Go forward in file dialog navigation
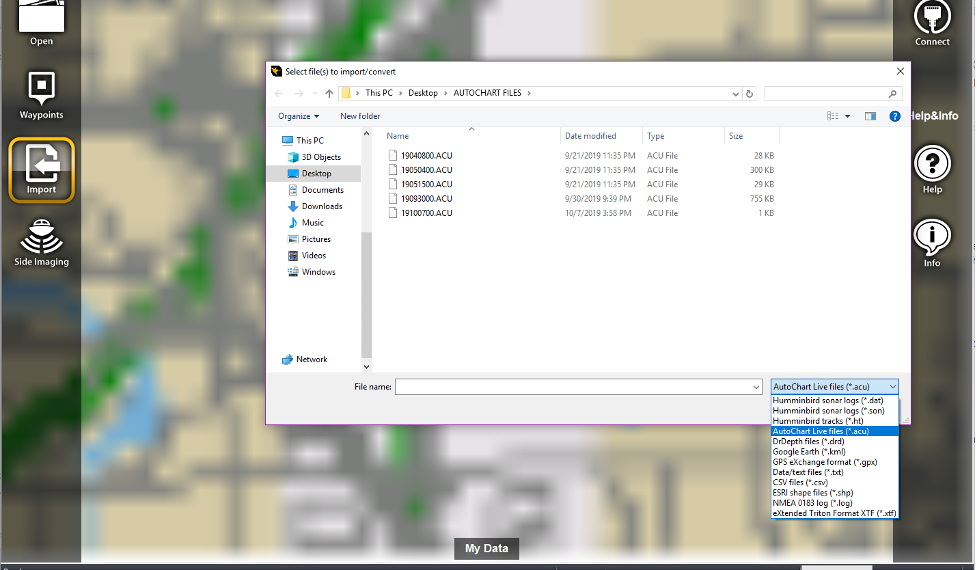Image resolution: width=977 pixels, height=570 pixels. click(299, 93)
